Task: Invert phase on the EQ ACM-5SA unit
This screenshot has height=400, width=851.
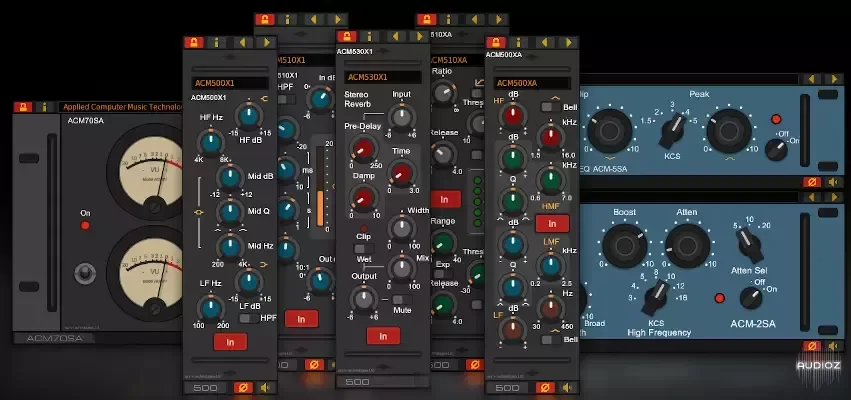Action: tap(811, 182)
